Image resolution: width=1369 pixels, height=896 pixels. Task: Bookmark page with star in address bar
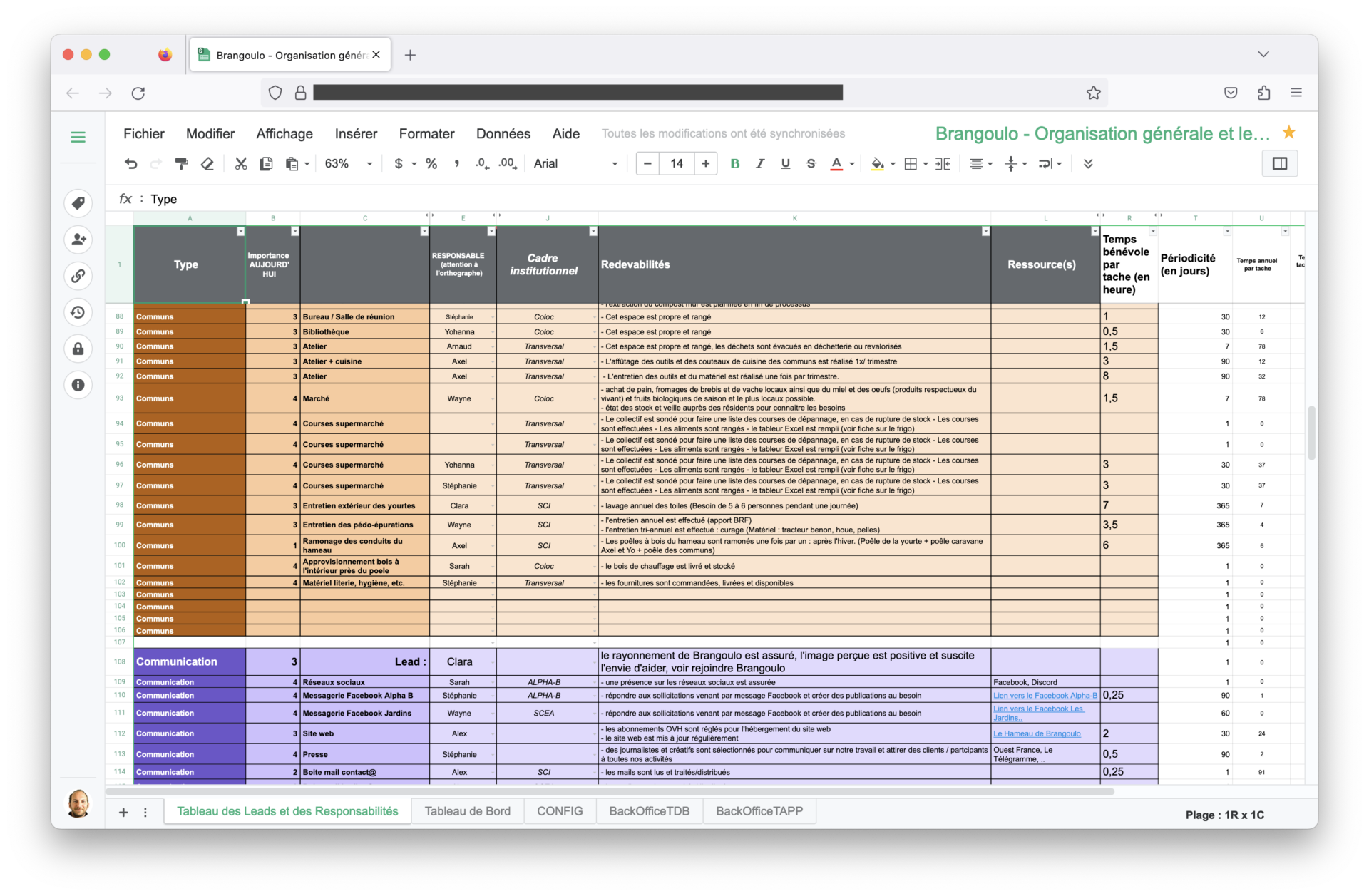pyautogui.click(x=1094, y=93)
